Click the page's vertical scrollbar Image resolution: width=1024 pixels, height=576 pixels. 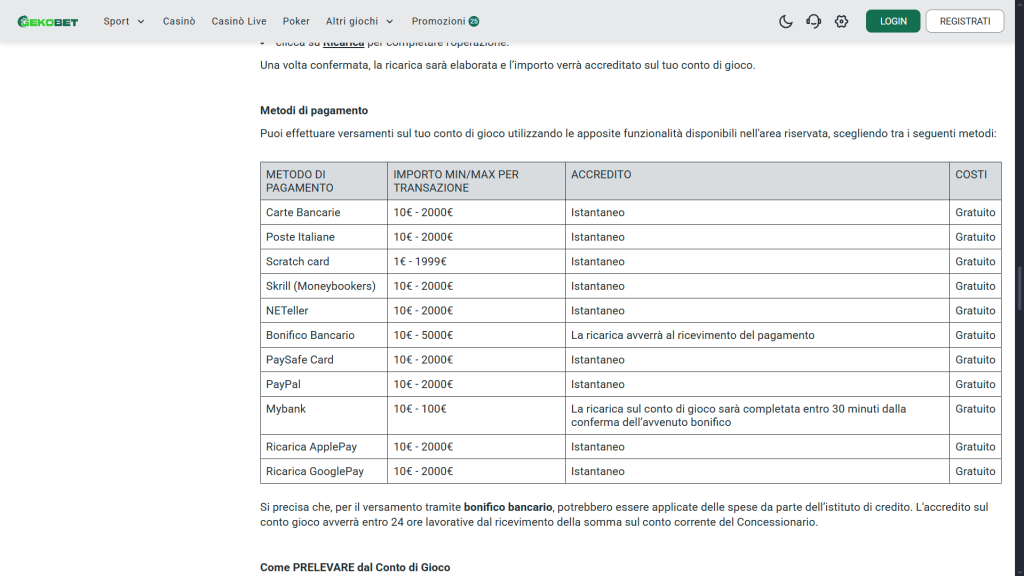click(x=1018, y=300)
